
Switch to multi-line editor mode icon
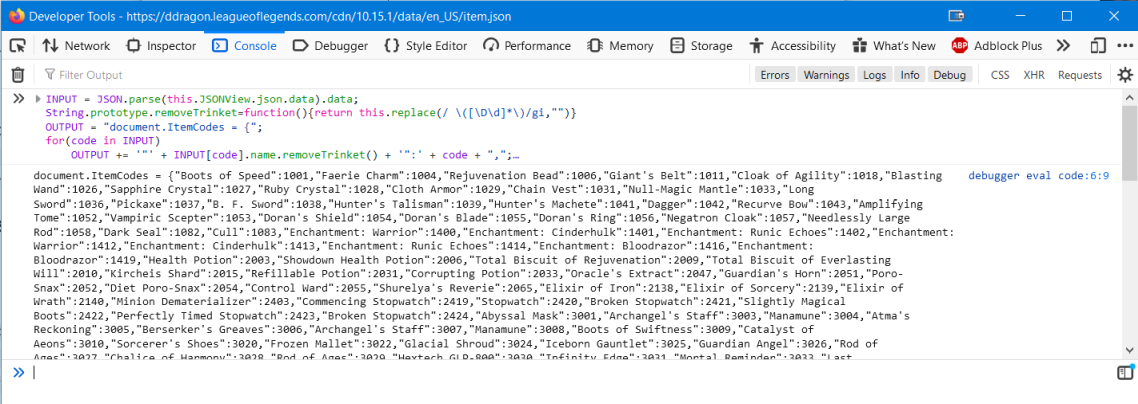point(1124,372)
